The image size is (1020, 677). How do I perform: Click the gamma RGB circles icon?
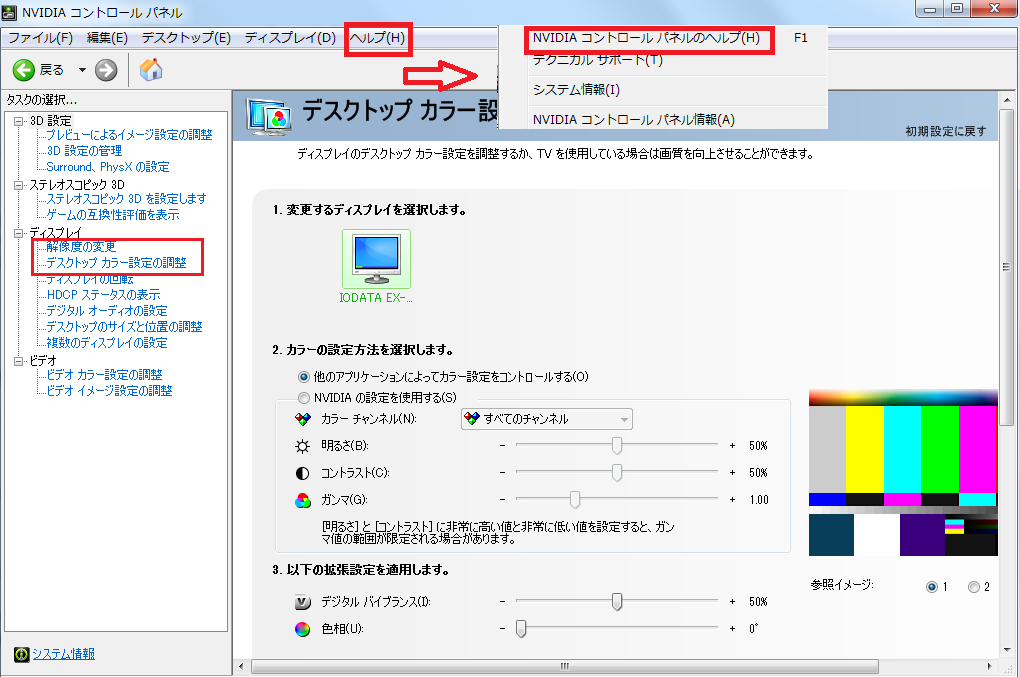click(x=302, y=500)
